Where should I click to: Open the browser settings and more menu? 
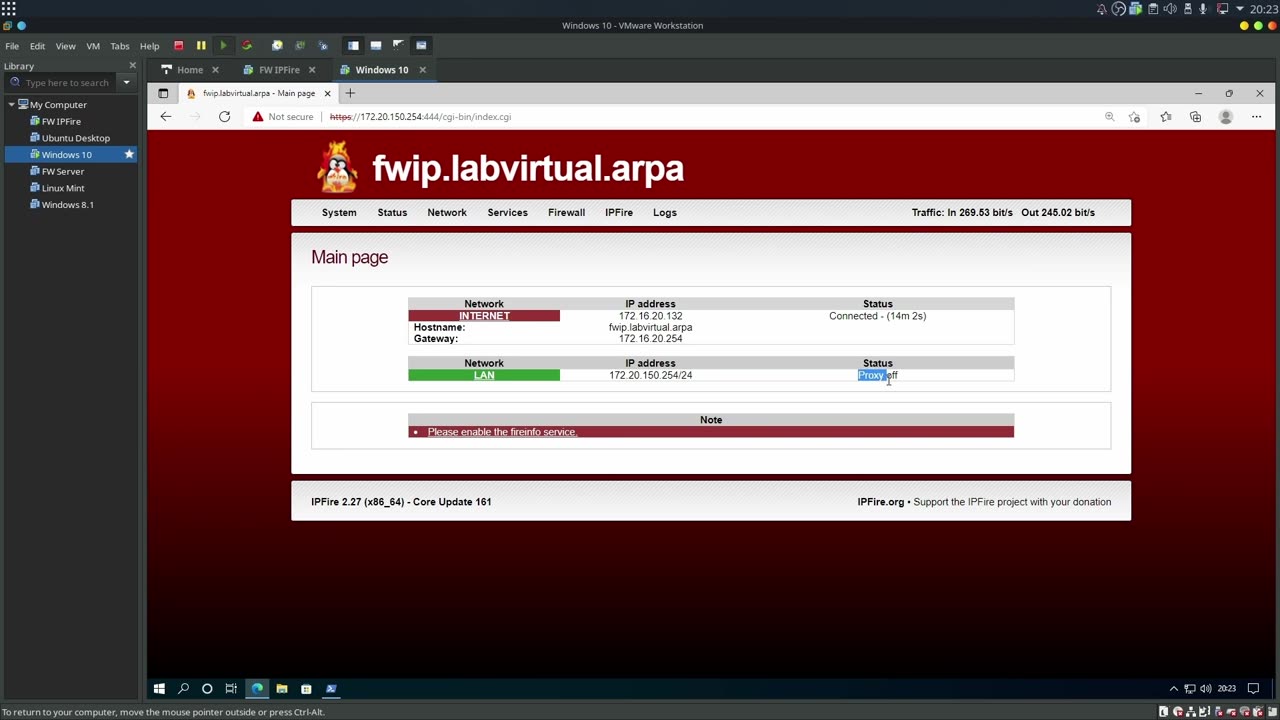tap(1256, 117)
